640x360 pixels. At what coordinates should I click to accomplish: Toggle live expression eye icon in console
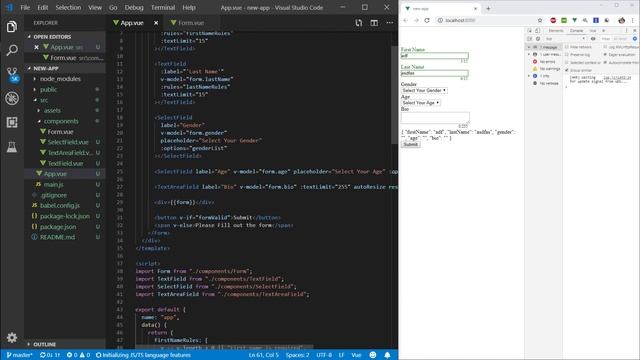(593, 39)
